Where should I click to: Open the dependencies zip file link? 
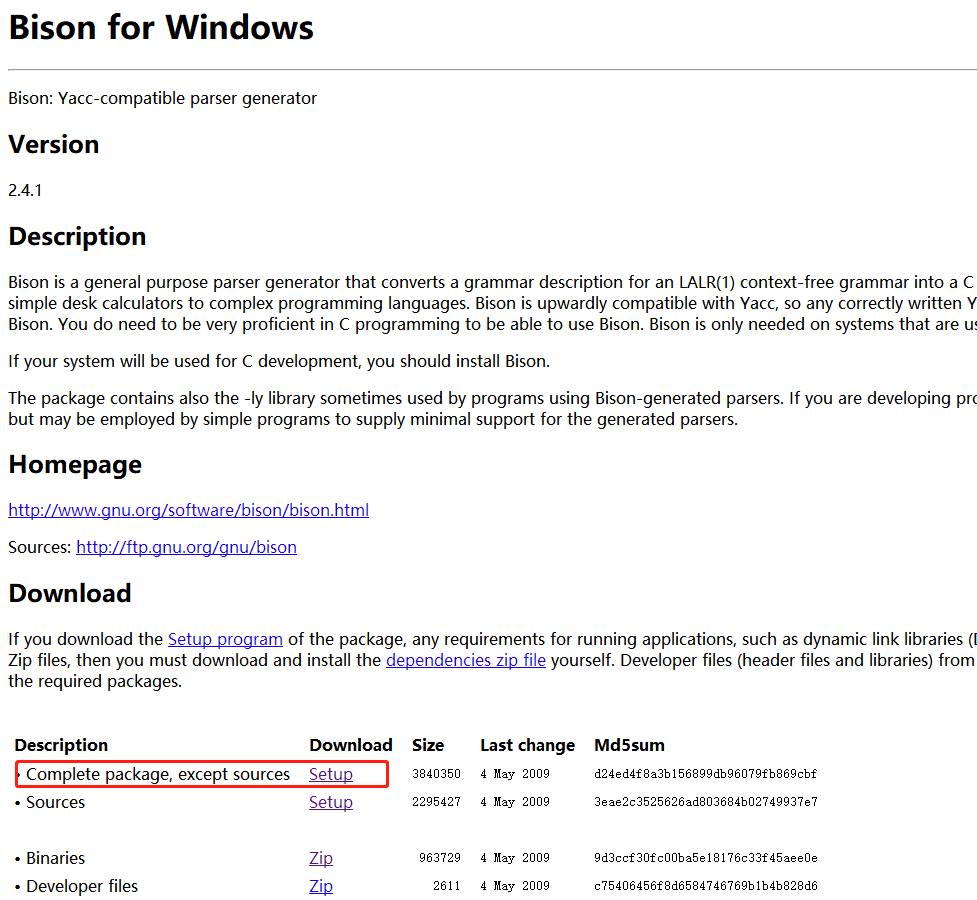465,660
